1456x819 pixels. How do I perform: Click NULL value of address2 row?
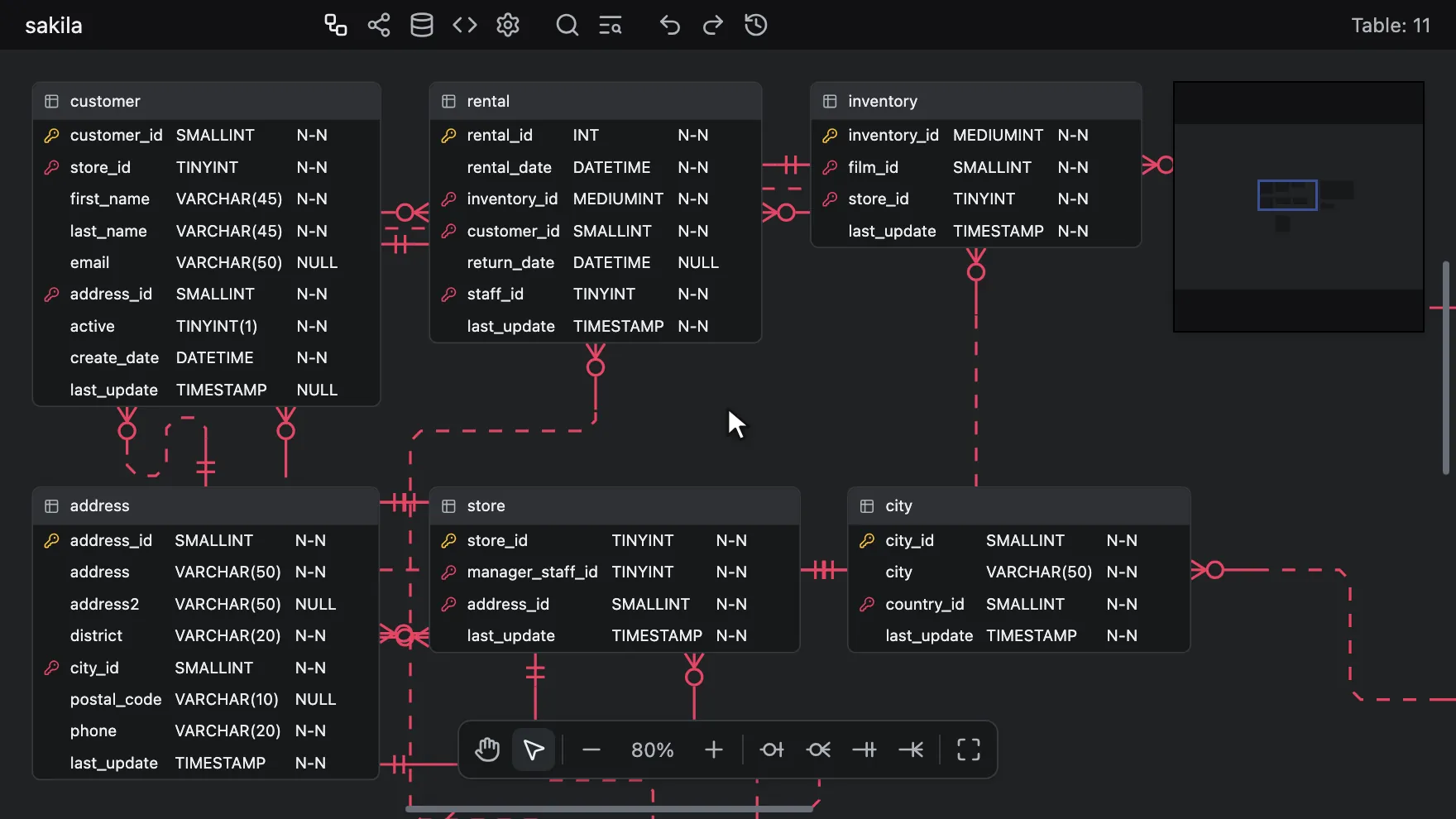pos(316,604)
